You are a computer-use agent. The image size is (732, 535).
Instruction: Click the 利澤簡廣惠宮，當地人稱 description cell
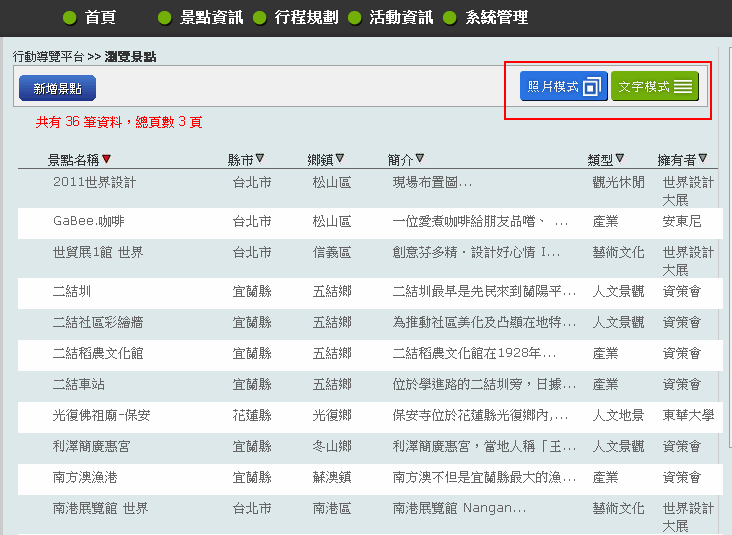click(x=484, y=446)
